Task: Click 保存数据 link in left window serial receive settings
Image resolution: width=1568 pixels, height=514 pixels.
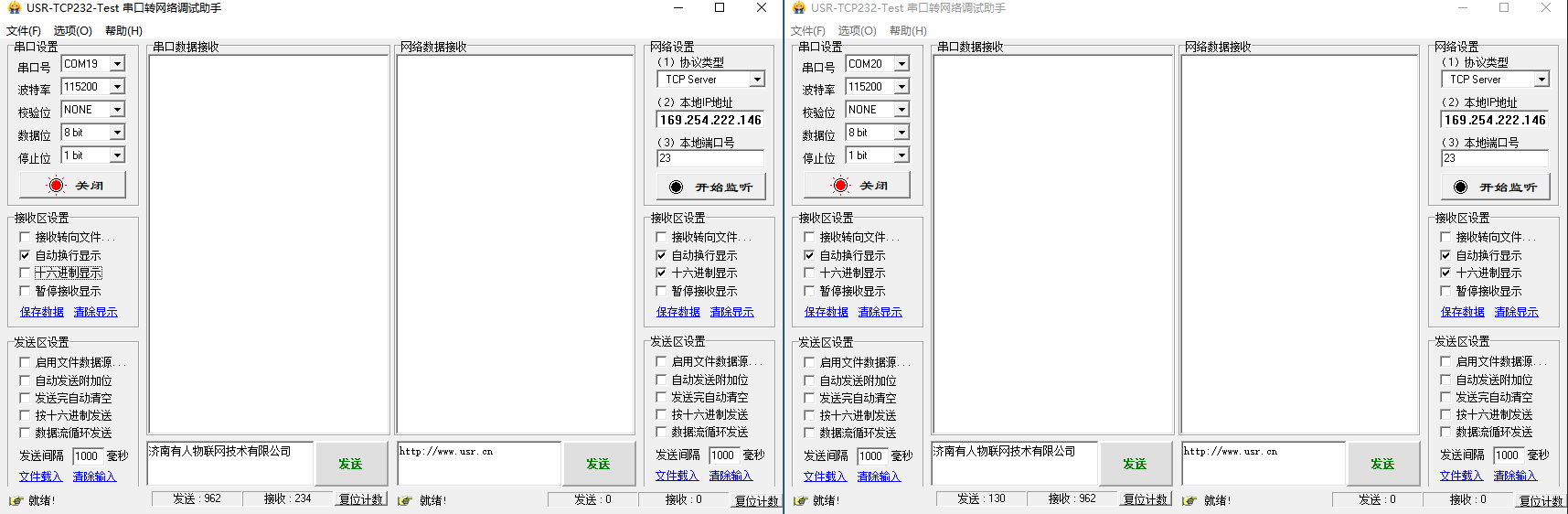Action: coord(42,312)
